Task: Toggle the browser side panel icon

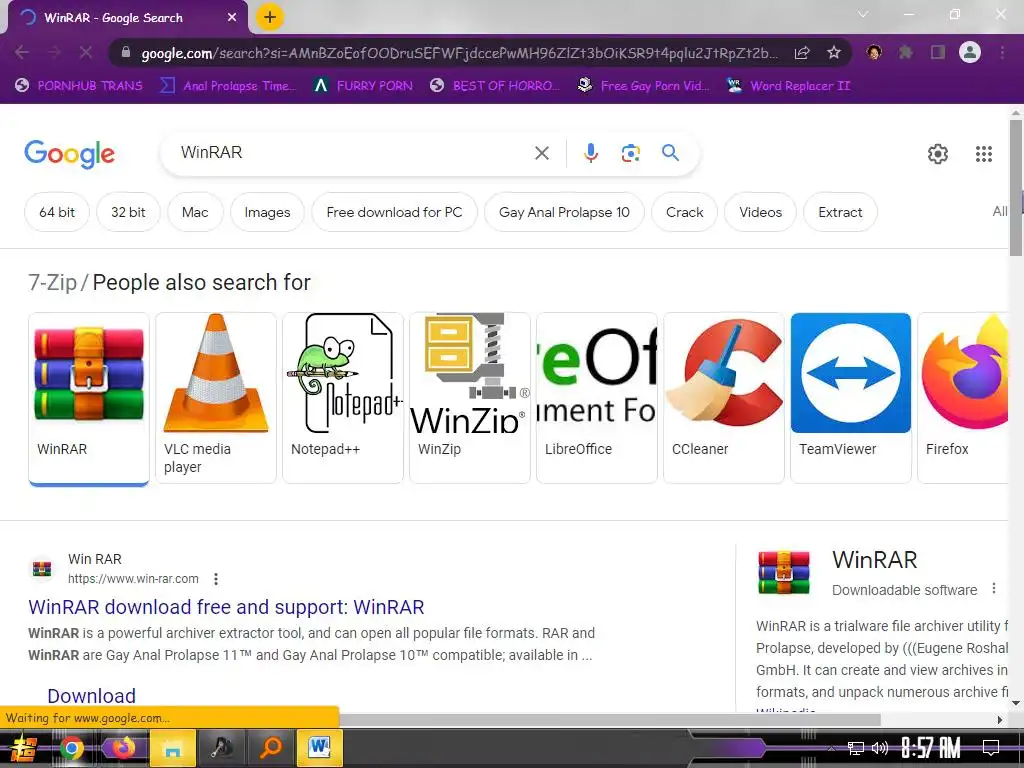Action: pyautogui.click(x=937, y=52)
